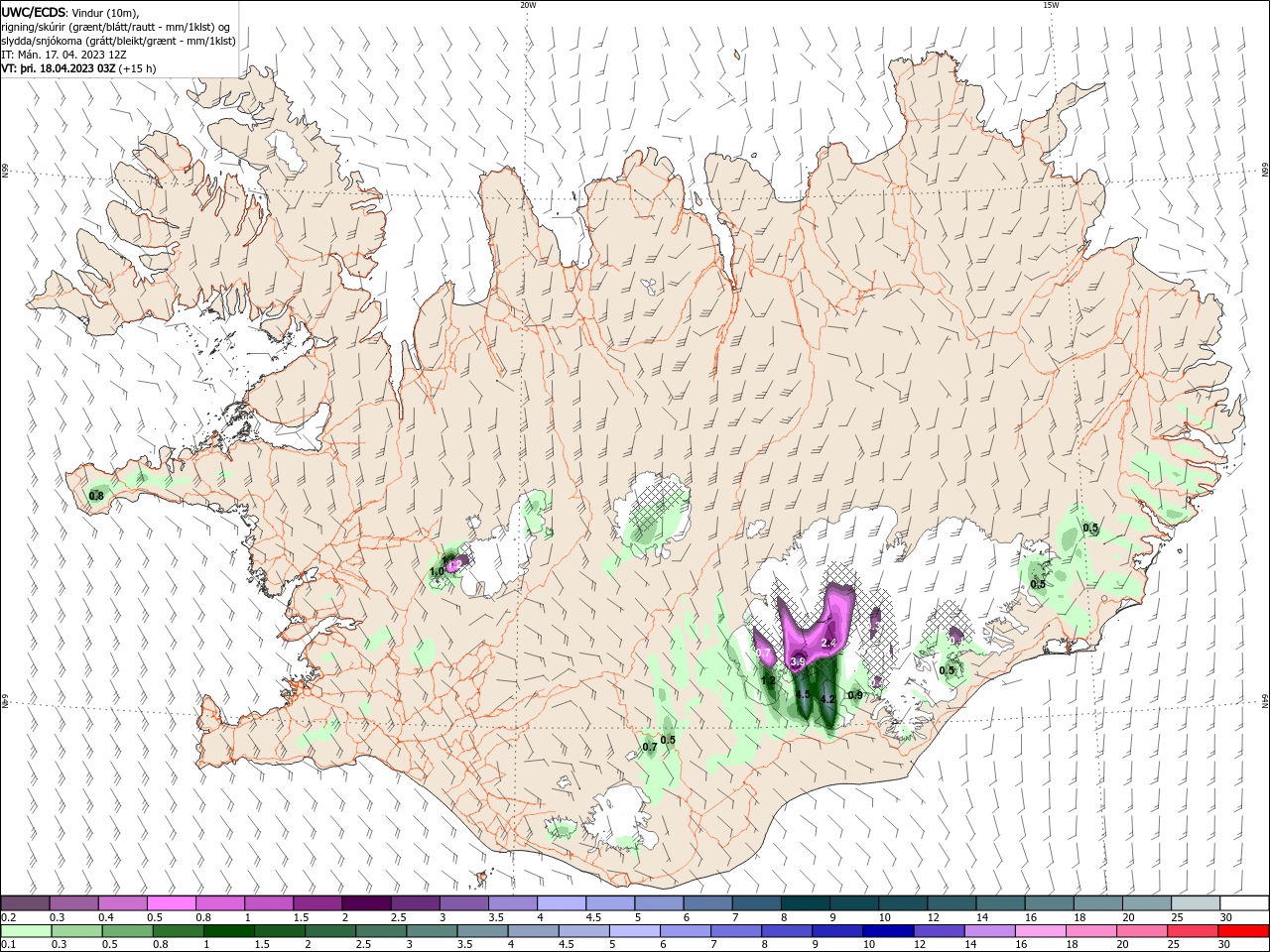This screenshot has height=952, width=1270.
Task: Select the 6 swatch in the top legend row
Action: pos(707,903)
